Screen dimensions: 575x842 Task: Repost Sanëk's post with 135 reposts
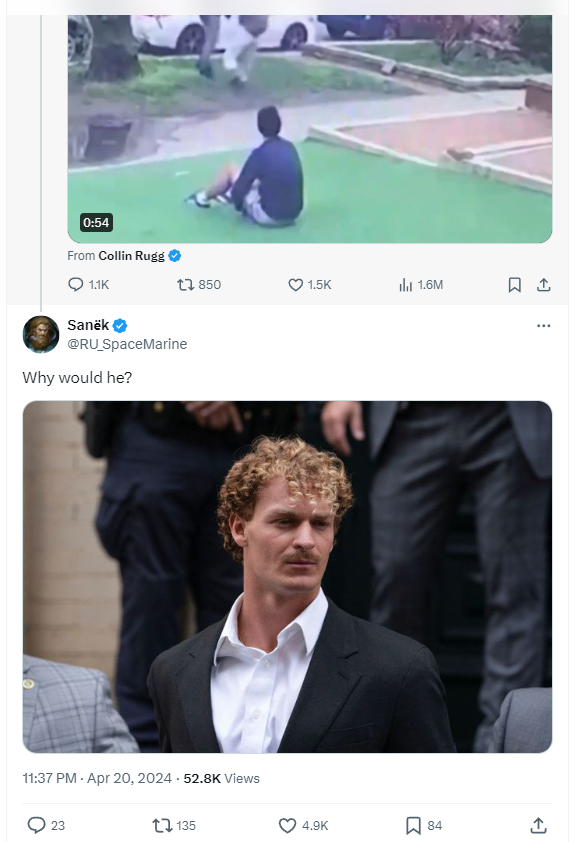pos(174,825)
